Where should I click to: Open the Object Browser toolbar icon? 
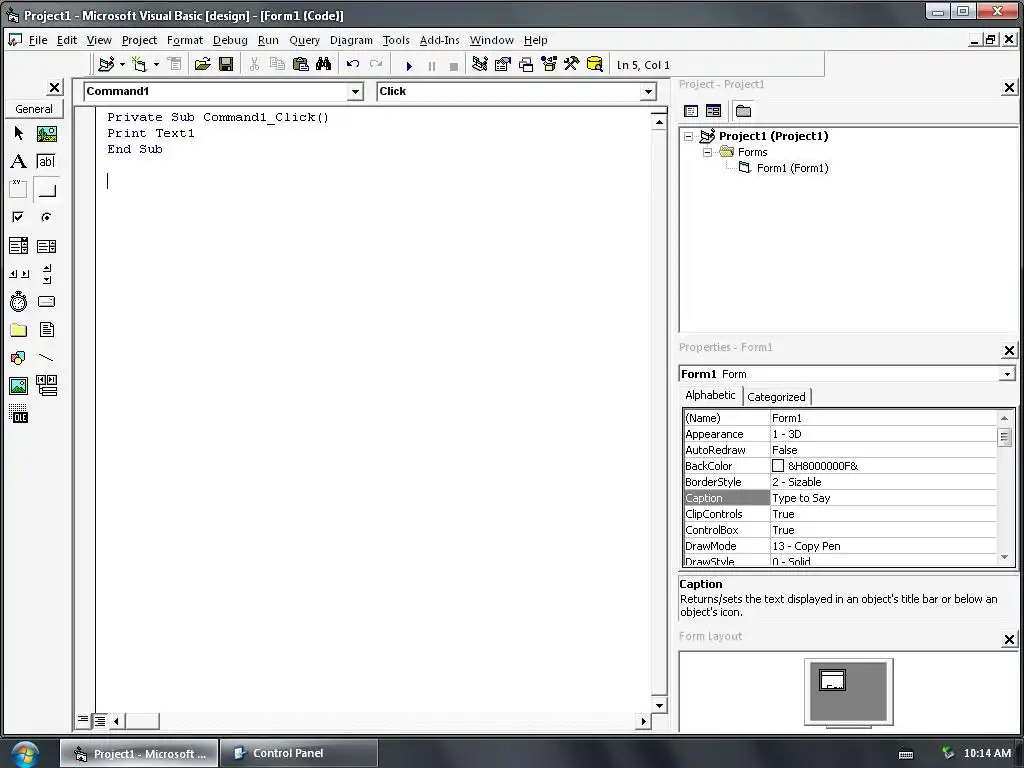tap(549, 64)
